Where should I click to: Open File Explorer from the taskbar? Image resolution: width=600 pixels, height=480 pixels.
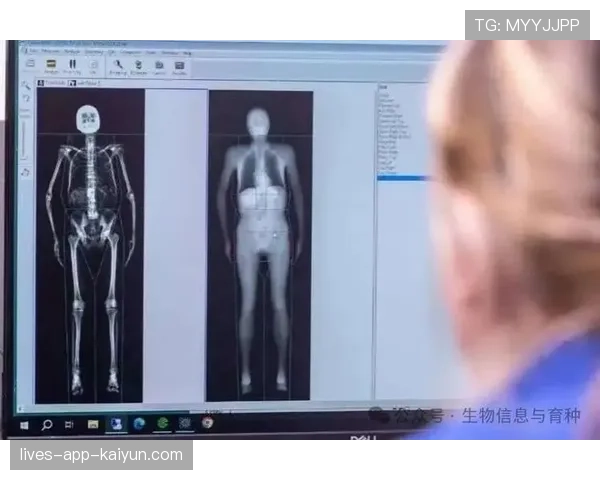tap(93, 424)
